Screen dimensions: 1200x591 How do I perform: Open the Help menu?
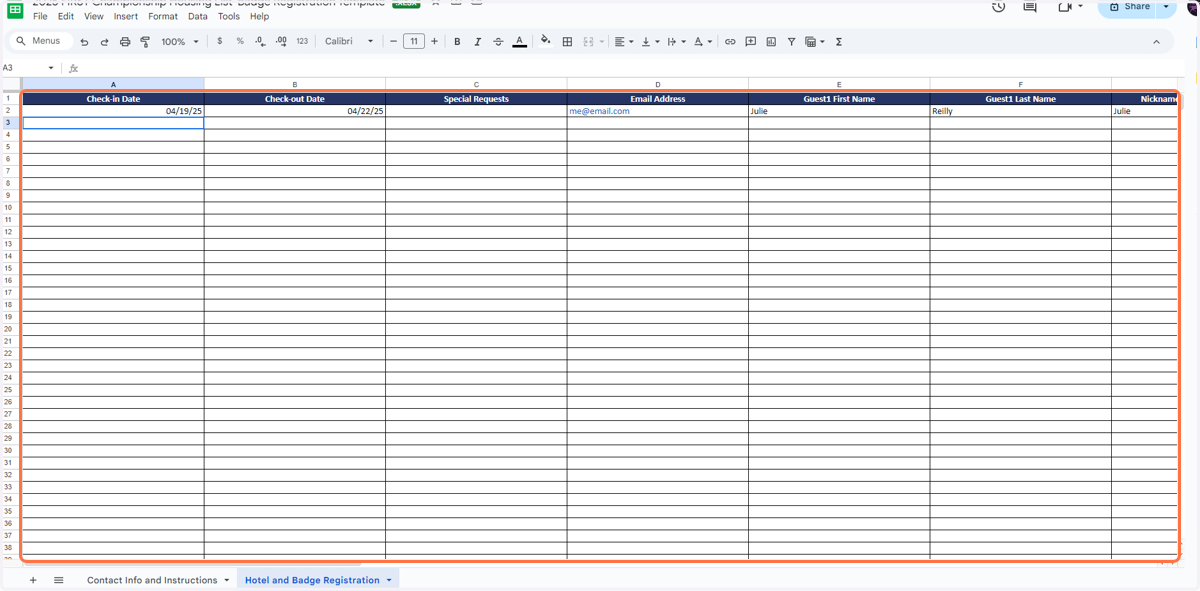pyautogui.click(x=259, y=17)
